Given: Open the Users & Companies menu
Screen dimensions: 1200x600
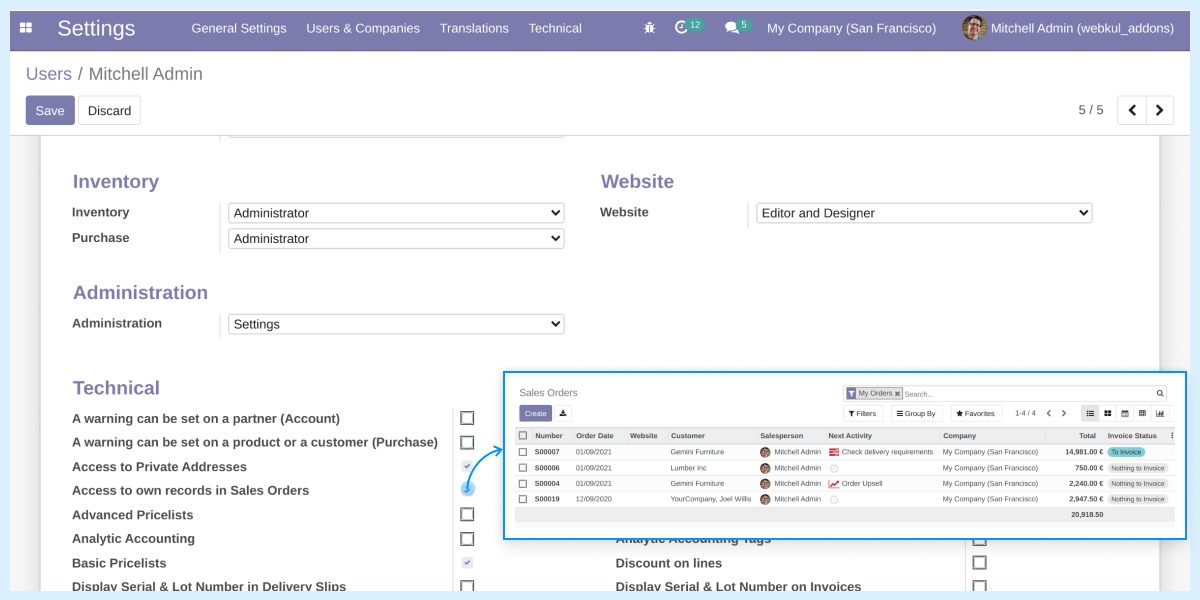Looking at the screenshot, I should 363,28.
